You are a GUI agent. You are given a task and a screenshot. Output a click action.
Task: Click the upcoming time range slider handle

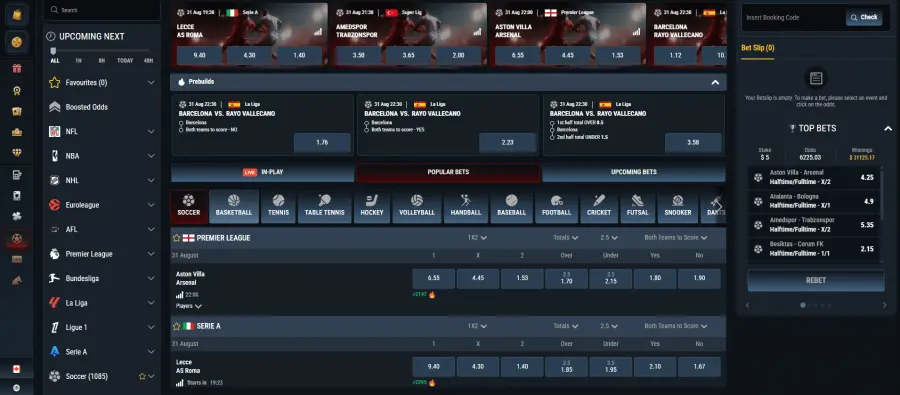coord(53,51)
